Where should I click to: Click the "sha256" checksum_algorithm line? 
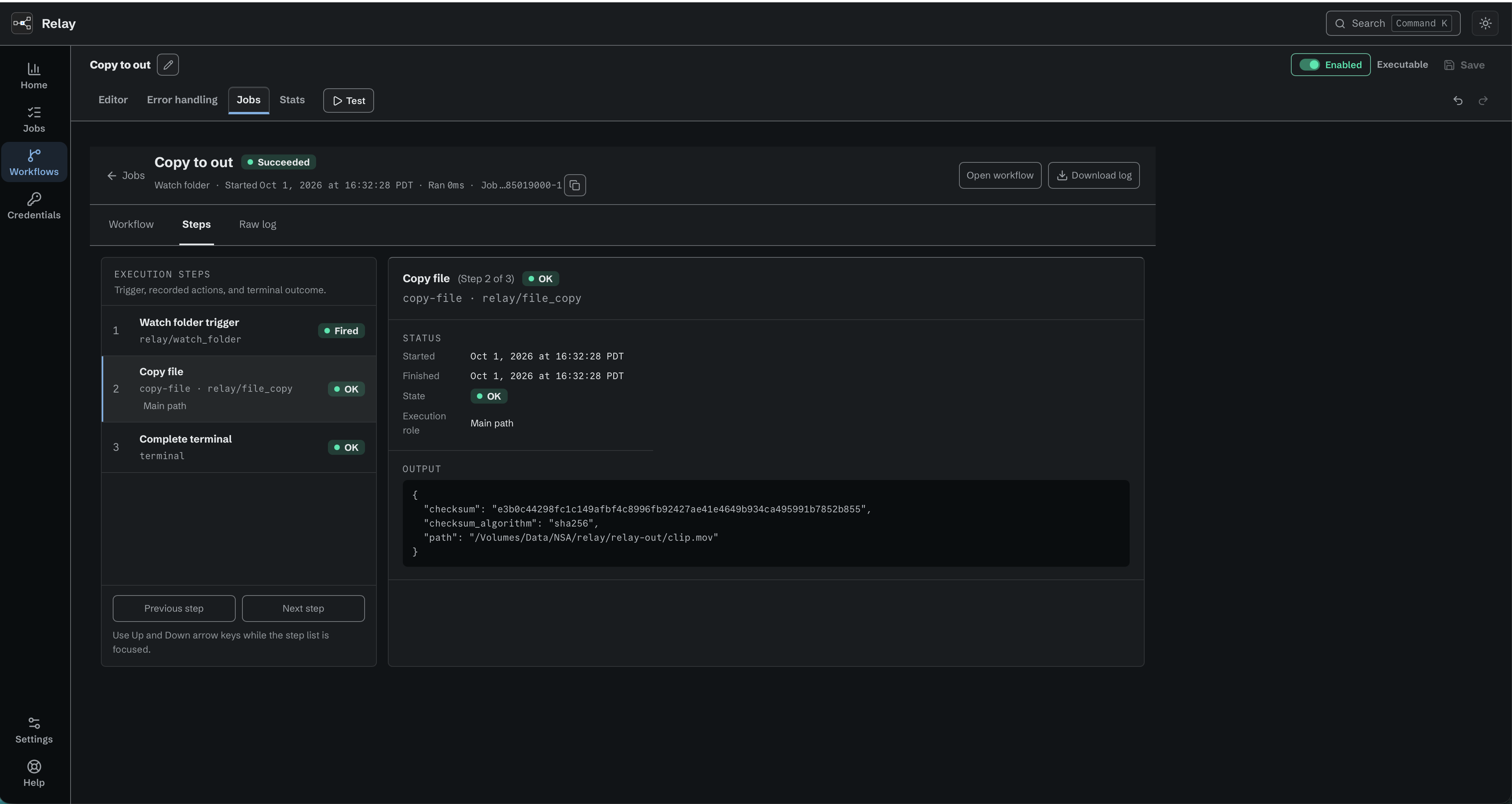[x=511, y=523]
